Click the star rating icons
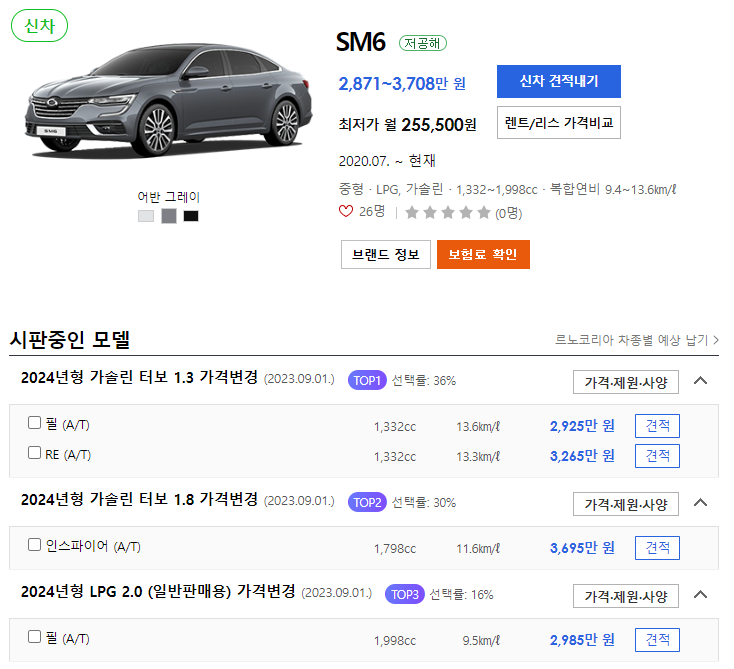Screen dimensions: 734x669 click(448, 213)
